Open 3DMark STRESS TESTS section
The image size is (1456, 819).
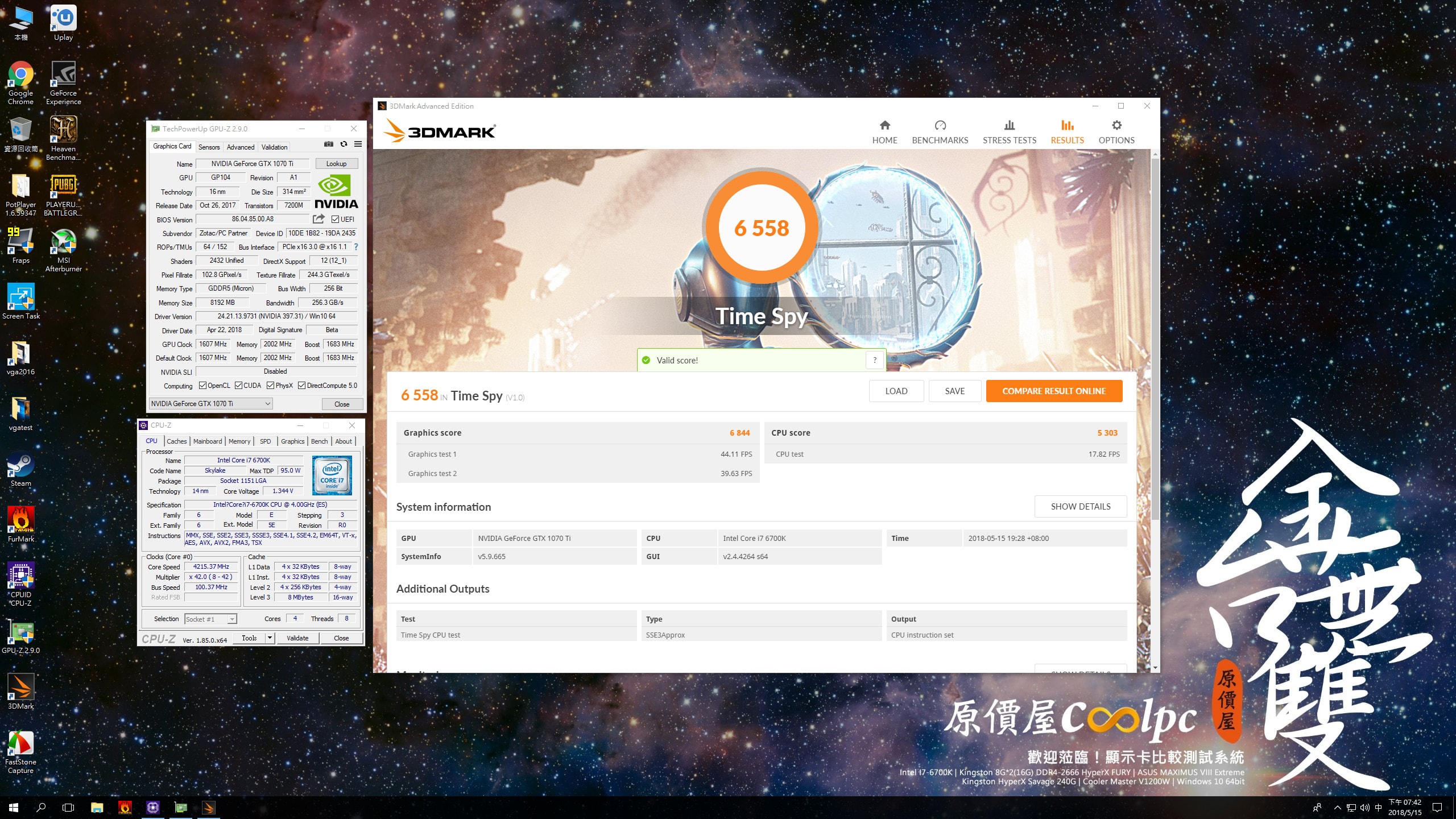coord(1010,133)
